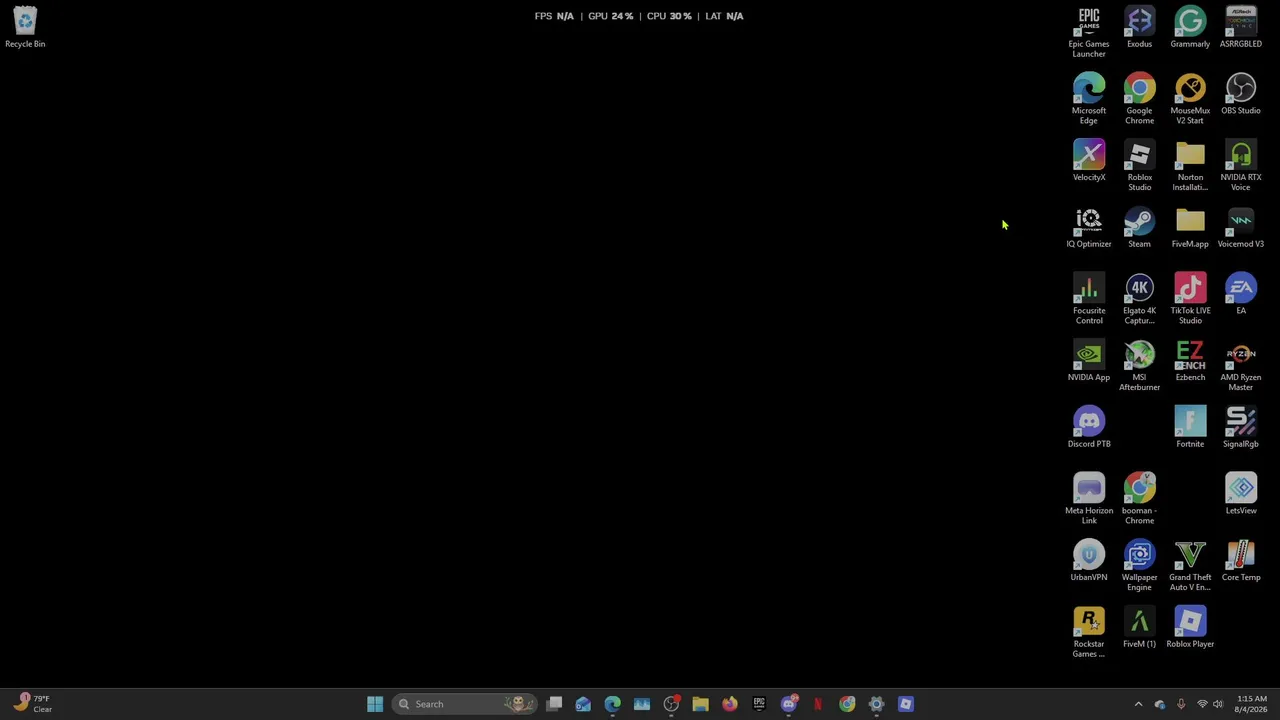The image size is (1280, 720).
Task: Select the Discord PTB desktop shortcut
Action: (1089, 428)
